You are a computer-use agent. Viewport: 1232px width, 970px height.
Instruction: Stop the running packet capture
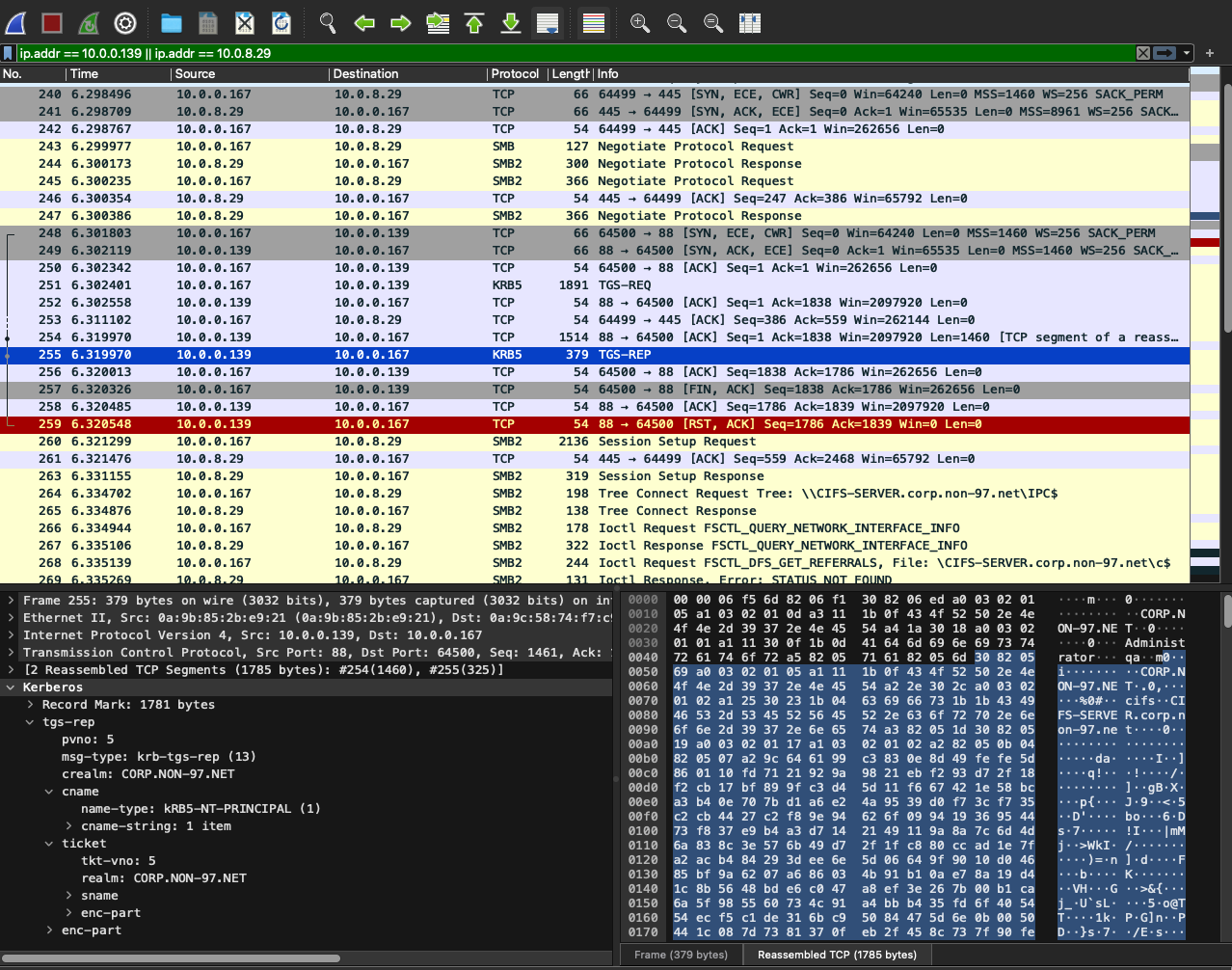52,22
